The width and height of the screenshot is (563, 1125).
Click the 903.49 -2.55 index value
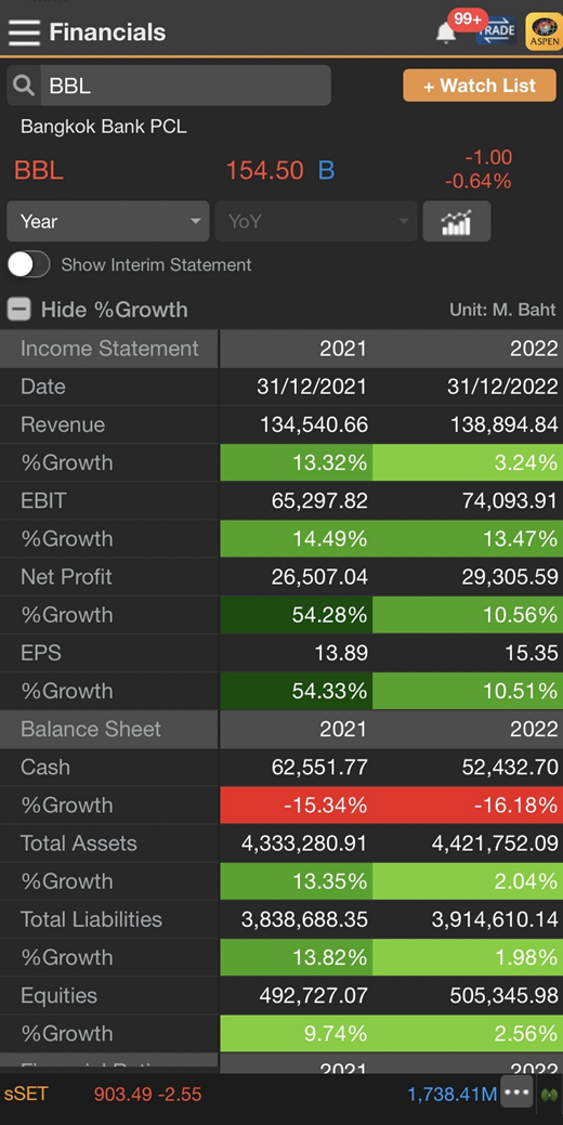pos(148,1094)
